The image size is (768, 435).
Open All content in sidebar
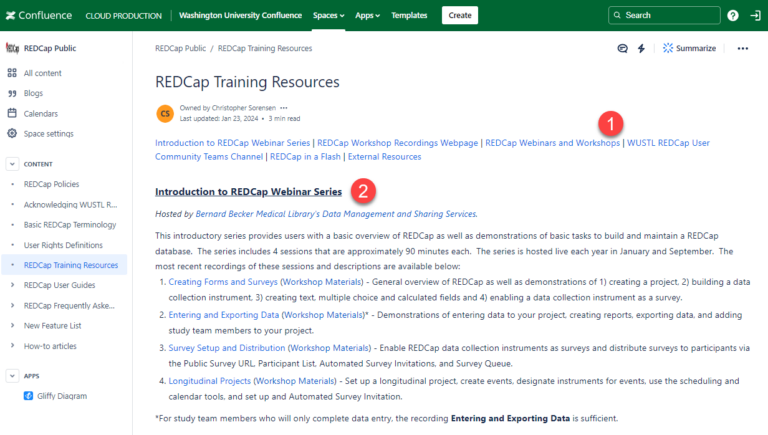click(43, 73)
